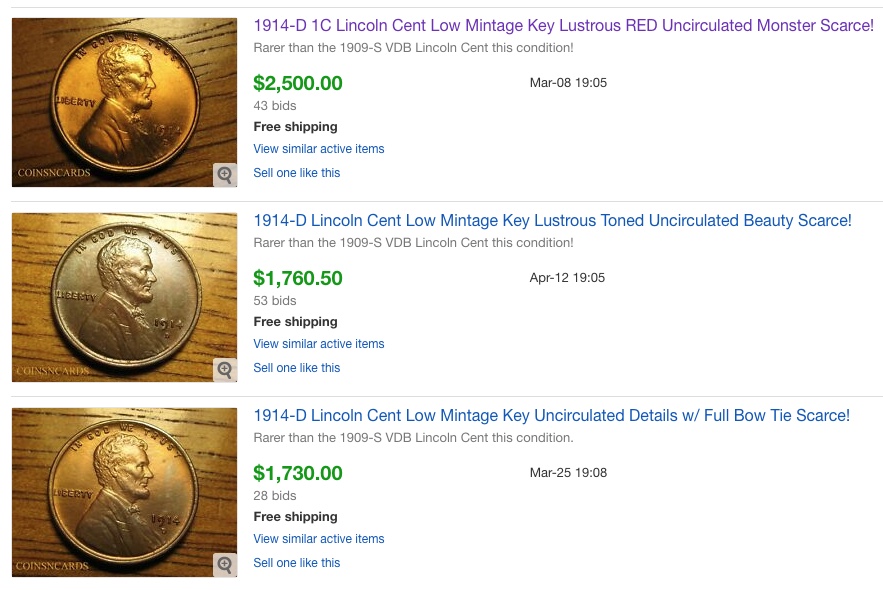Screen dimensions: 883x590
Task: Click the $1,760.50 sold price
Action: pyautogui.click(x=298, y=278)
